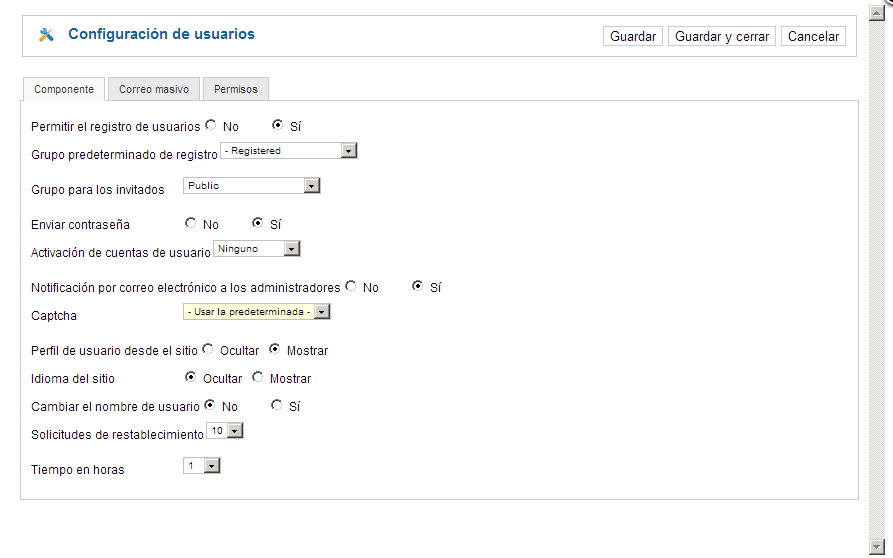
Task: Select Mostrar for Idioma del sitio
Action: [258, 377]
